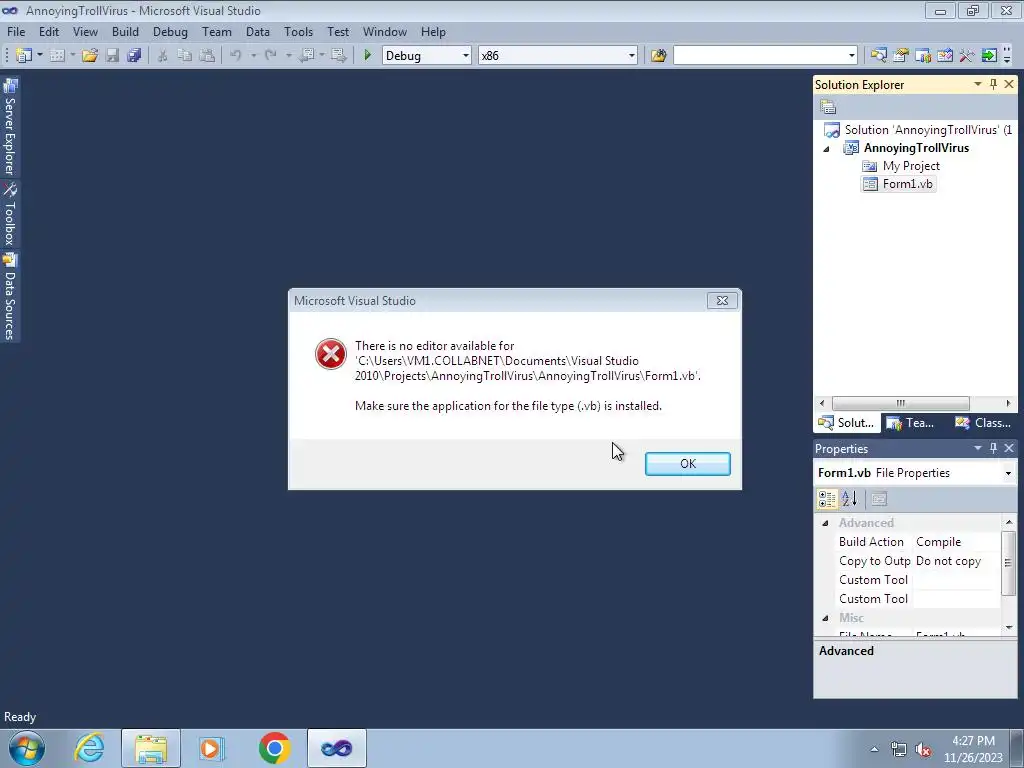Expand the Toolbox side tab
Image resolution: width=1024 pixels, height=768 pixels.
10,214
